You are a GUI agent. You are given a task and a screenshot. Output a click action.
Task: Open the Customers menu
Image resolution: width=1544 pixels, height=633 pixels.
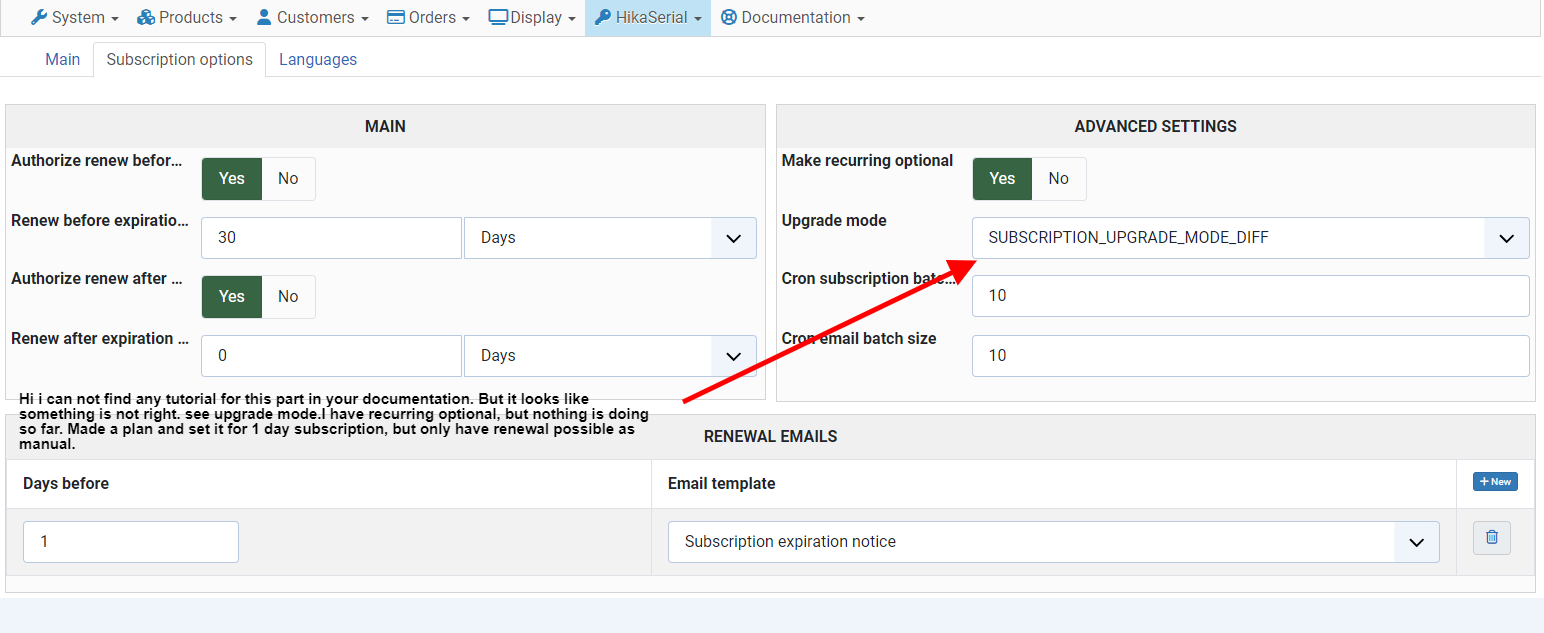pos(312,17)
